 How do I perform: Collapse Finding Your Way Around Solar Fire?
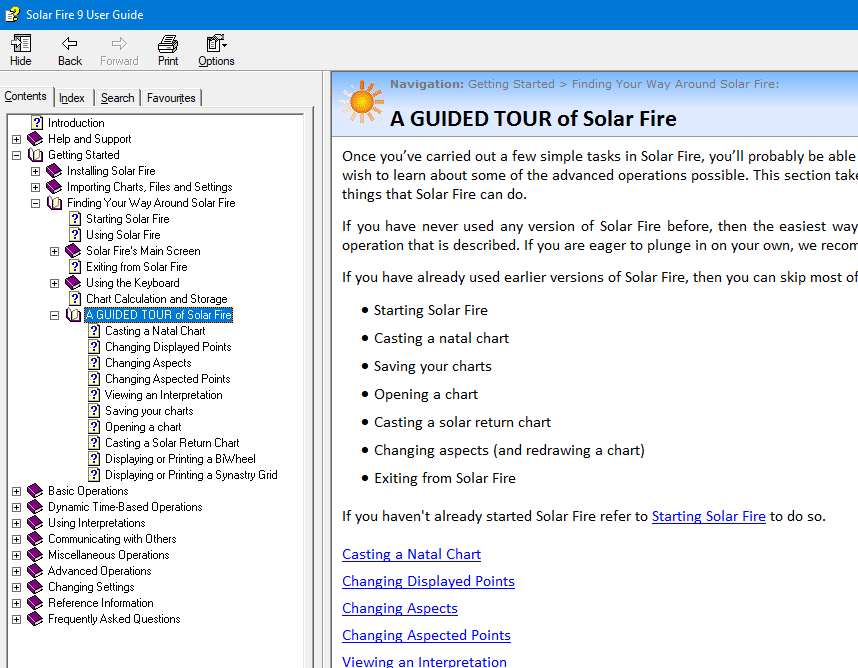[x=36, y=204]
